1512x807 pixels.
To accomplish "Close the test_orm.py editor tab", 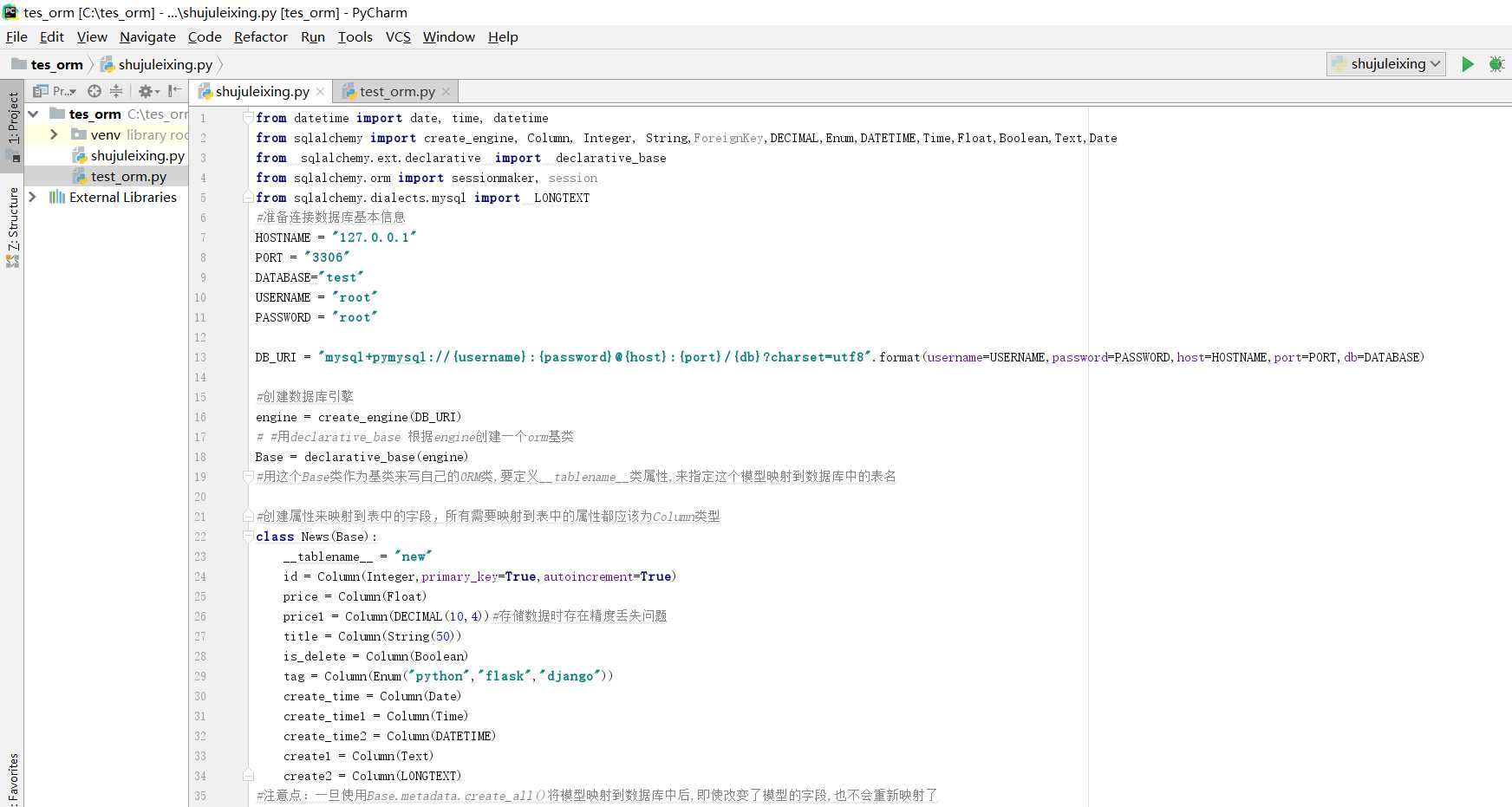I will click(446, 92).
